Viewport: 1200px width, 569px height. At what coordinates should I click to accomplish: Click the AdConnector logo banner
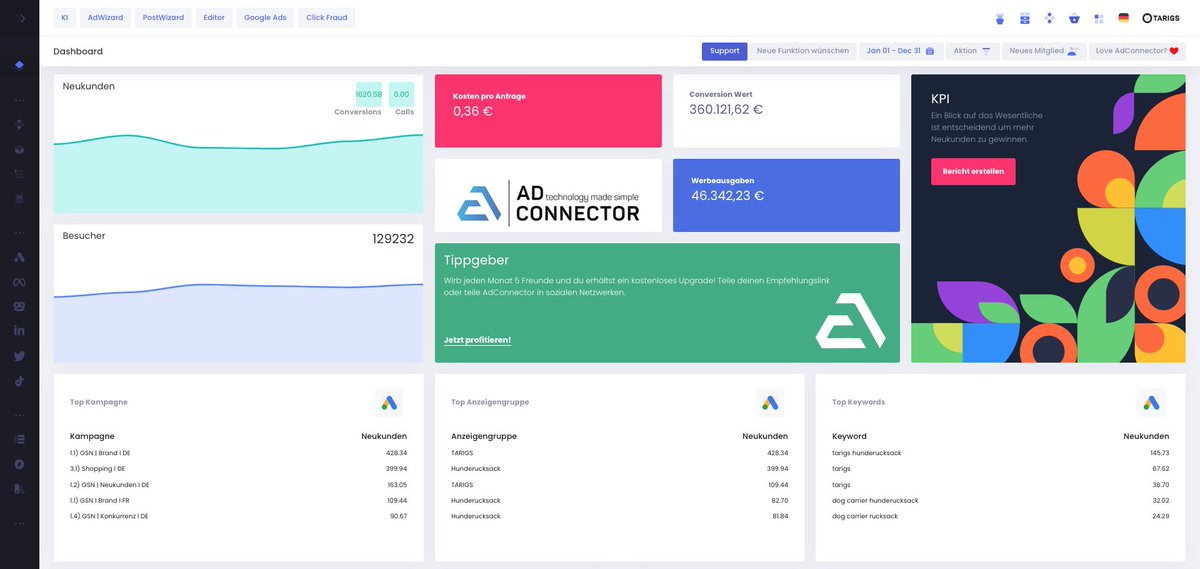(548, 195)
